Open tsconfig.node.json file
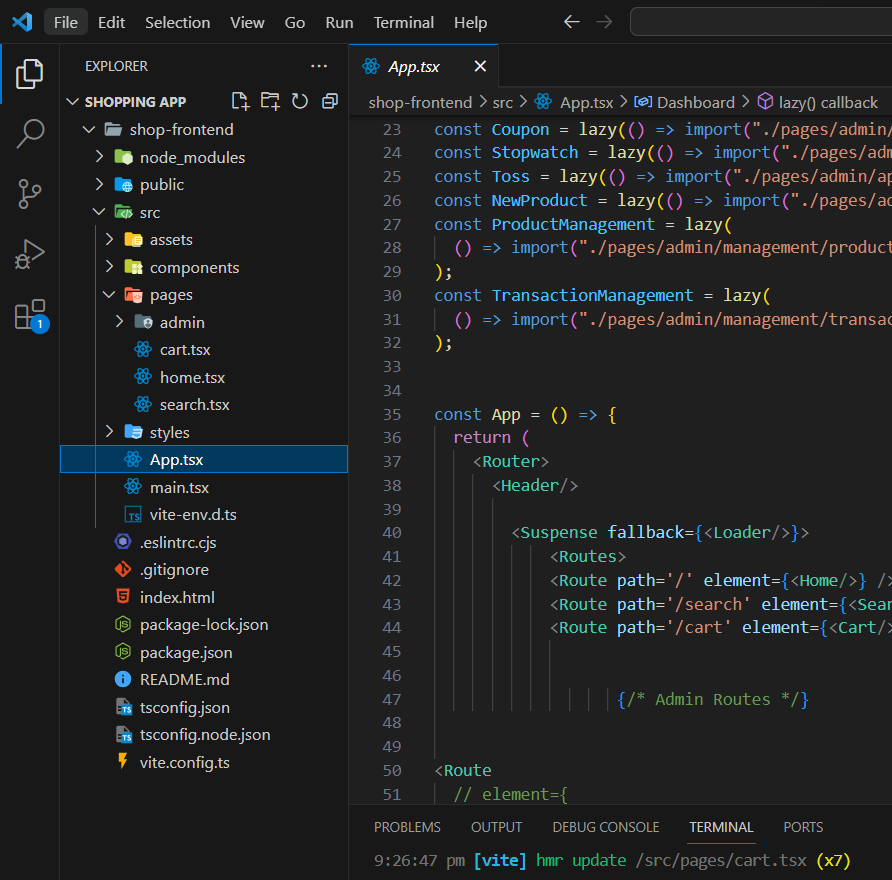 (x=204, y=735)
